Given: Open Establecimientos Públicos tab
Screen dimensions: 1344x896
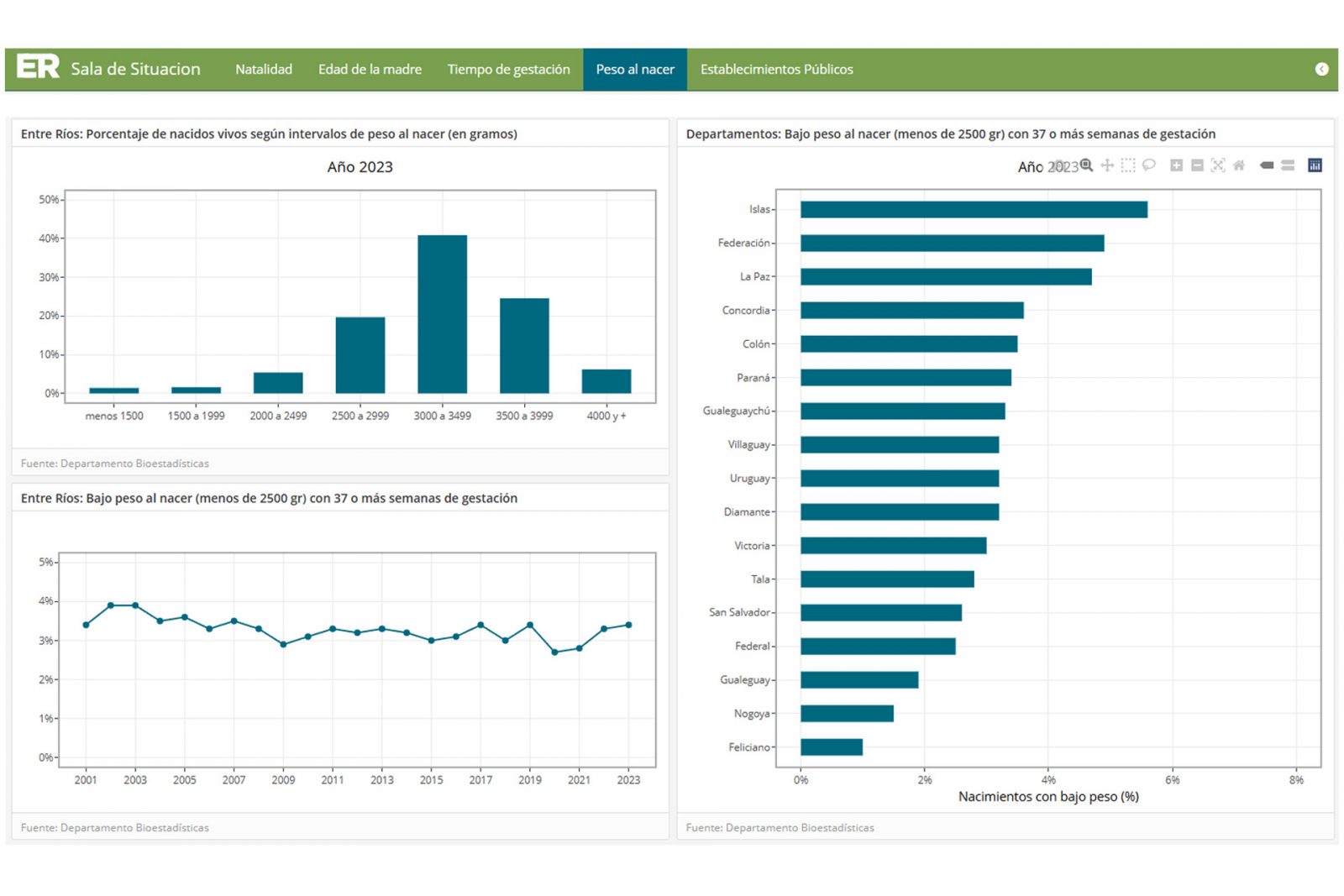Looking at the screenshot, I should pyautogui.click(x=776, y=69).
